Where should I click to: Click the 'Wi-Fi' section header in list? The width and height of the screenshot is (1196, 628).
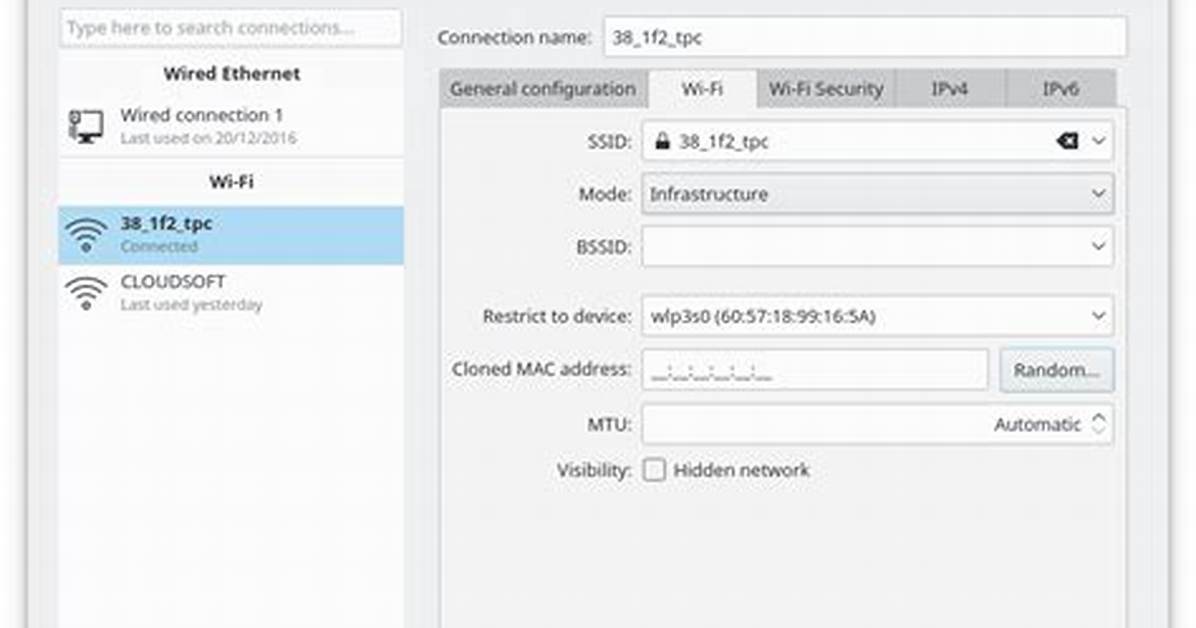click(231, 182)
